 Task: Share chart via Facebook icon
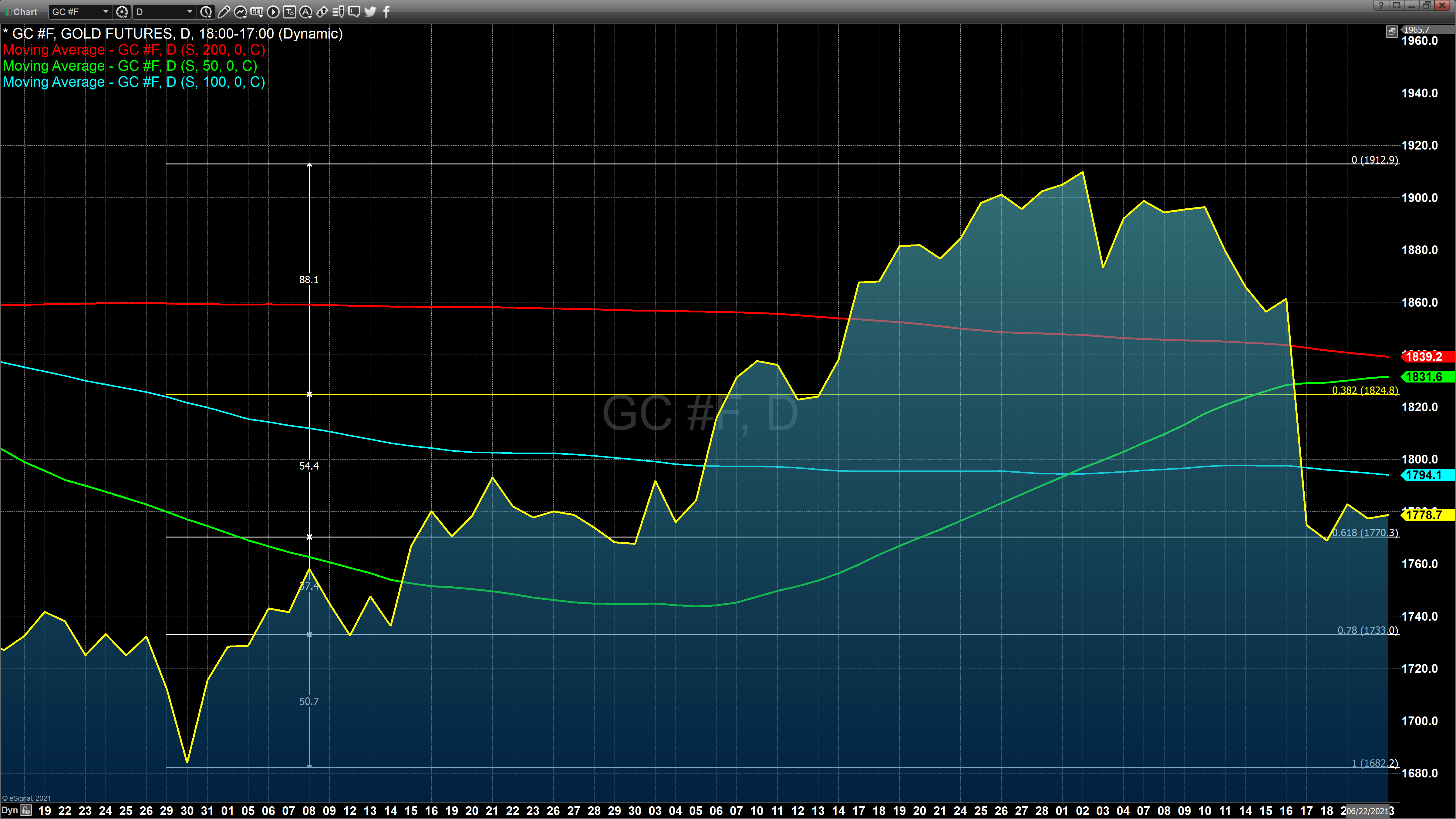click(x=387, y=12)
